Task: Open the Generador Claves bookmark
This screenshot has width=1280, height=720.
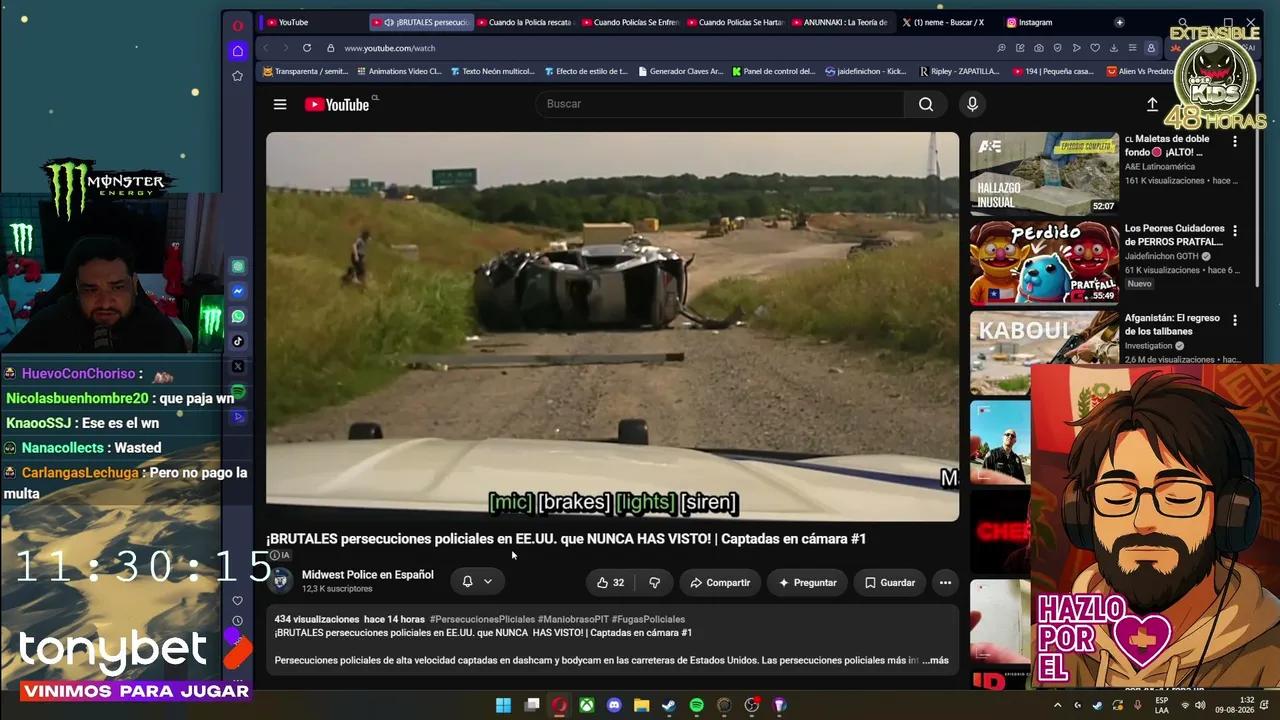Action: click(680, 72)
